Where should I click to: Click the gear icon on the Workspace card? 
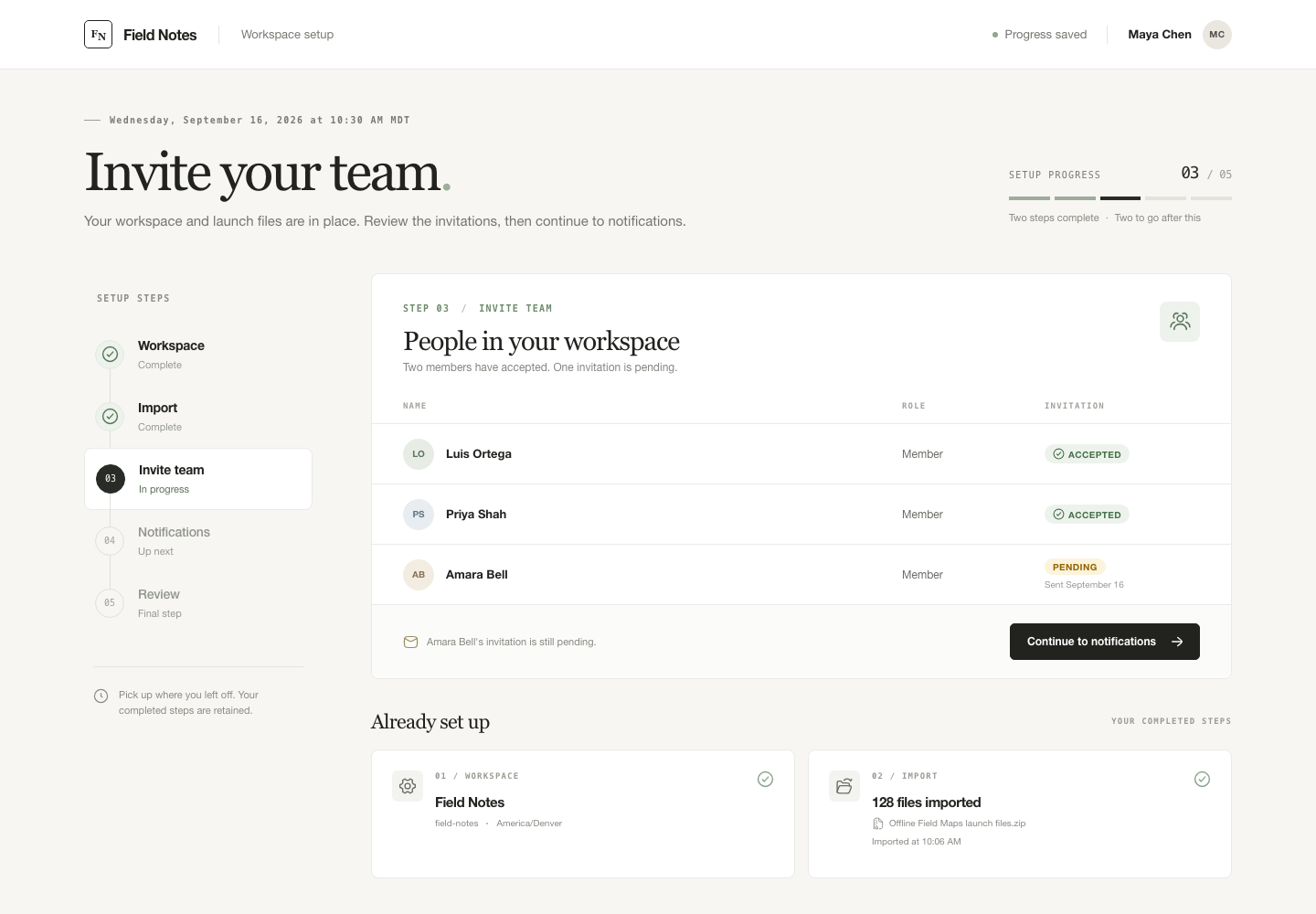click(x=408, y=786)
